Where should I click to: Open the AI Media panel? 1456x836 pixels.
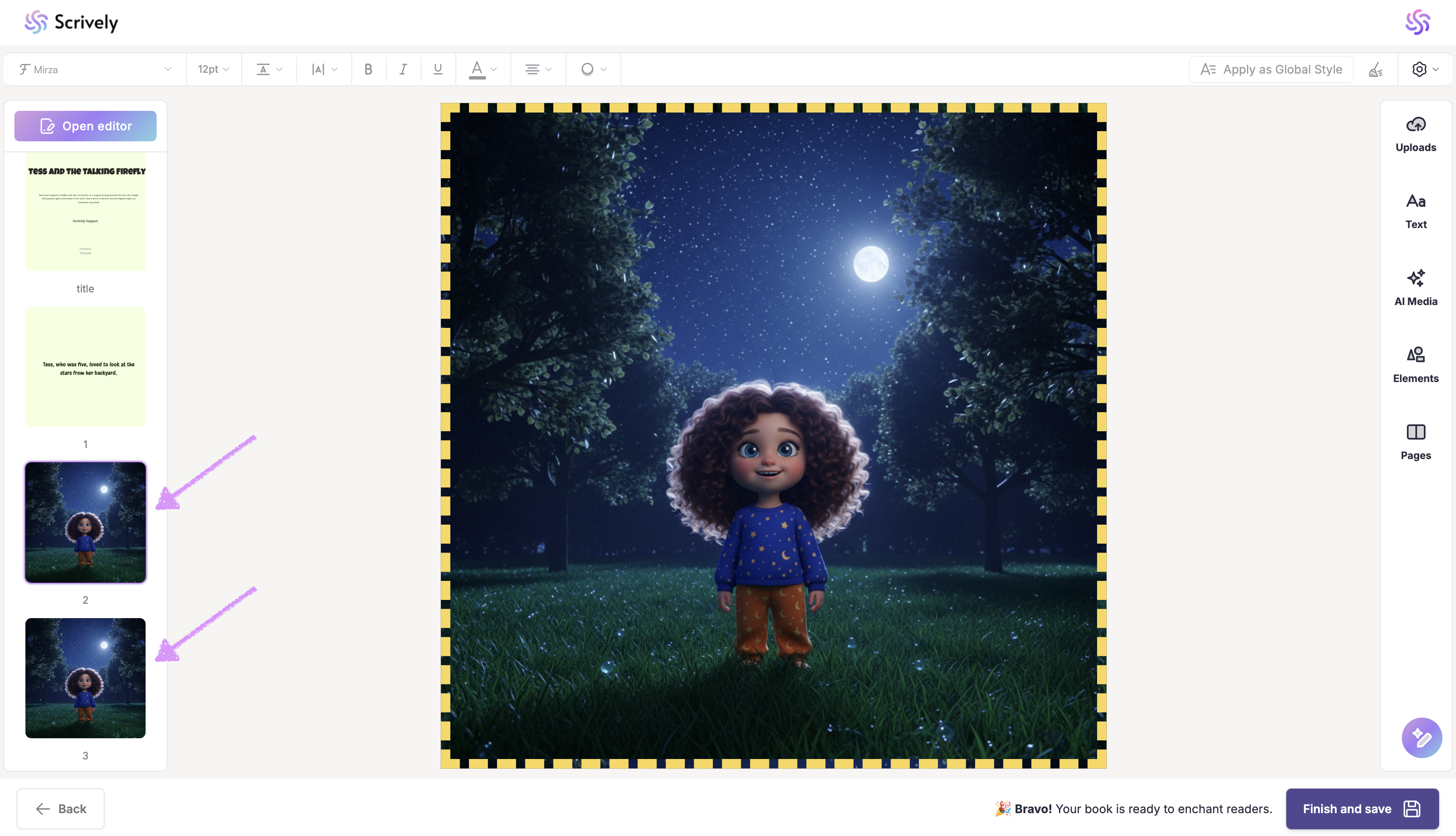pos(1415,288)
